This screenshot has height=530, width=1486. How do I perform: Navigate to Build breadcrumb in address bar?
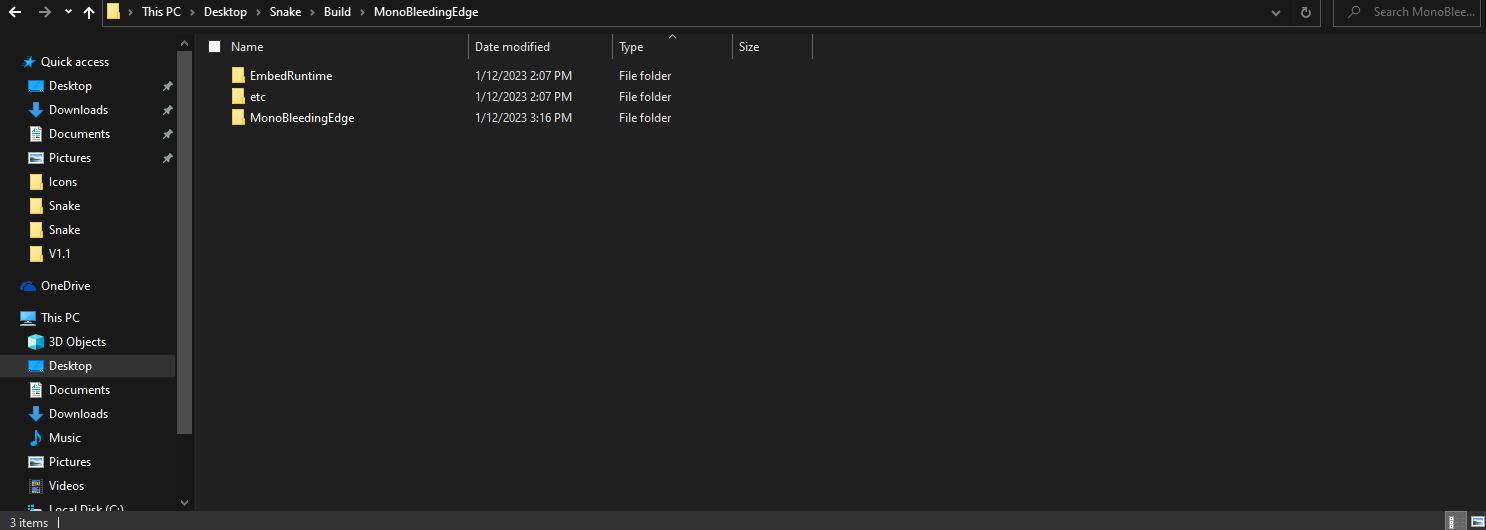(x=337, y=12)
